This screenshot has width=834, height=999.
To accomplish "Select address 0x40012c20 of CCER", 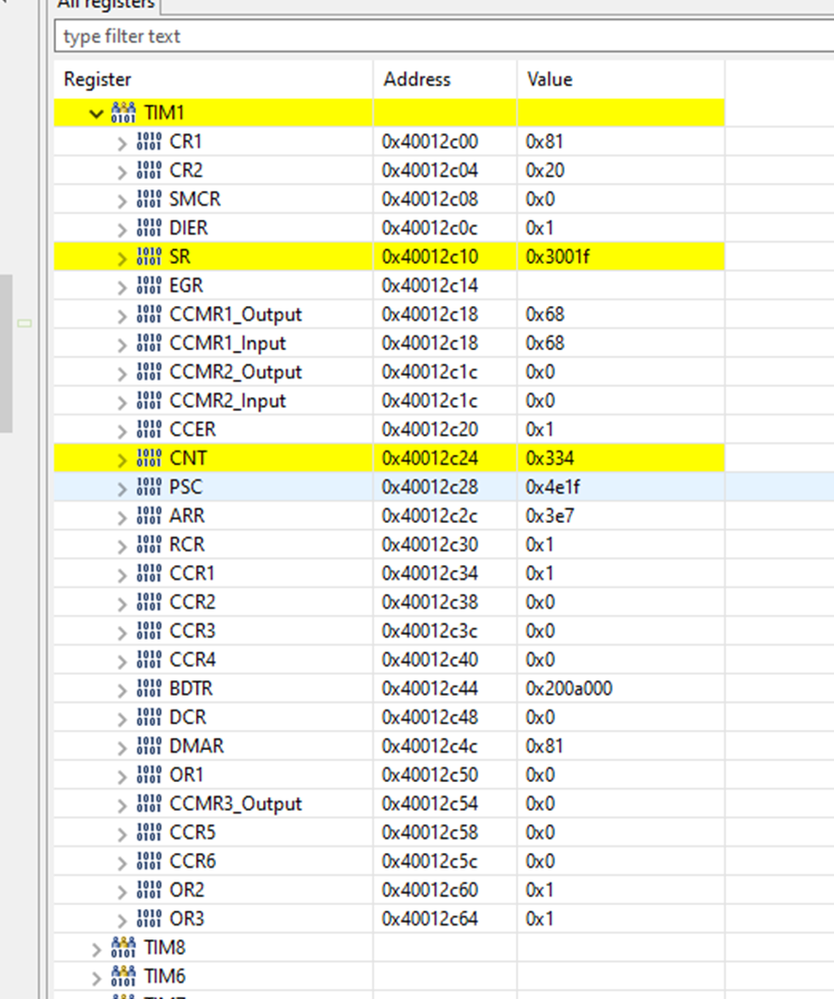I will (430, 429).
